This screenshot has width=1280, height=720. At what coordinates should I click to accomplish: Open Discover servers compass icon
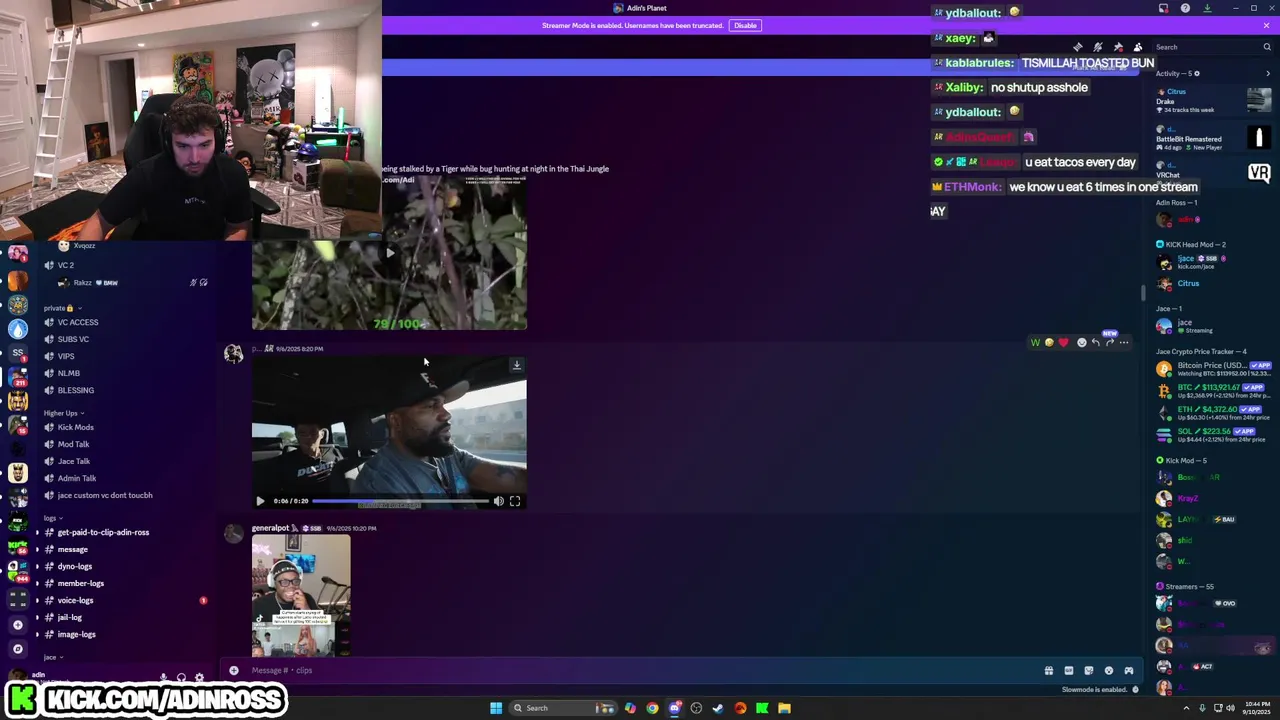[17, 649]
